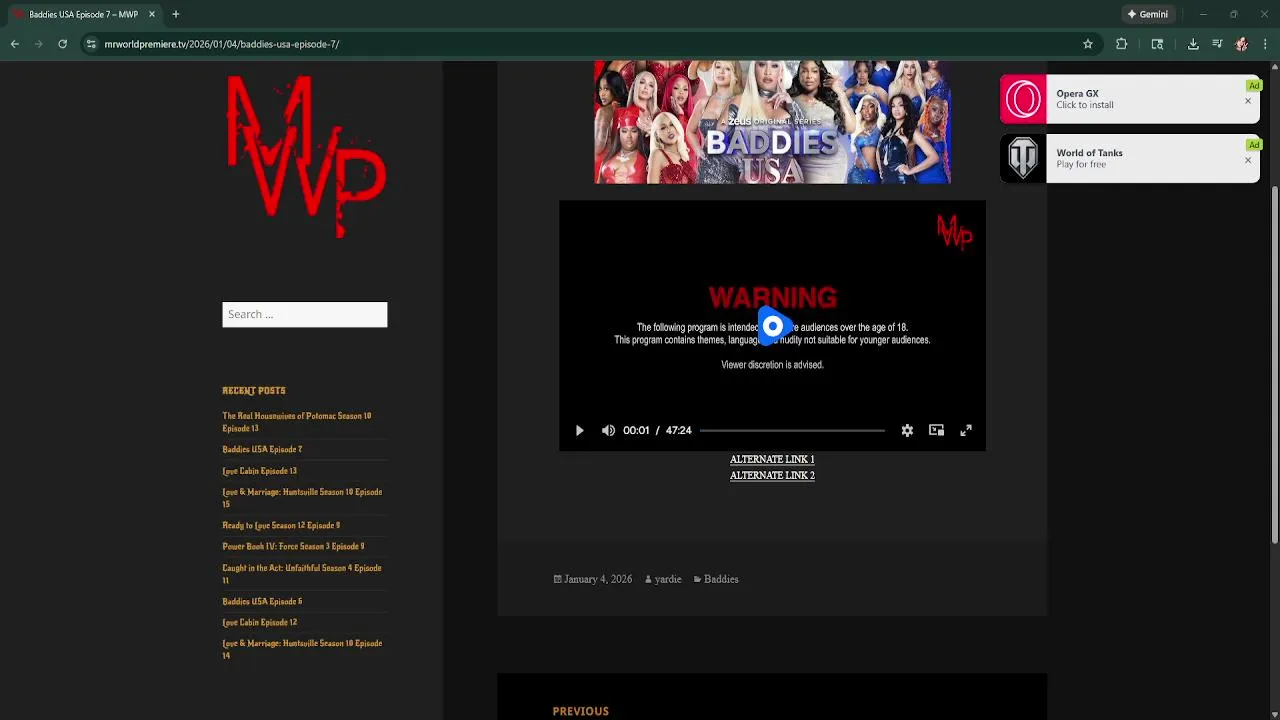Open the browser extensions puzzle icon
This screenshot has width=1280, height=720.
point(1121,44)
